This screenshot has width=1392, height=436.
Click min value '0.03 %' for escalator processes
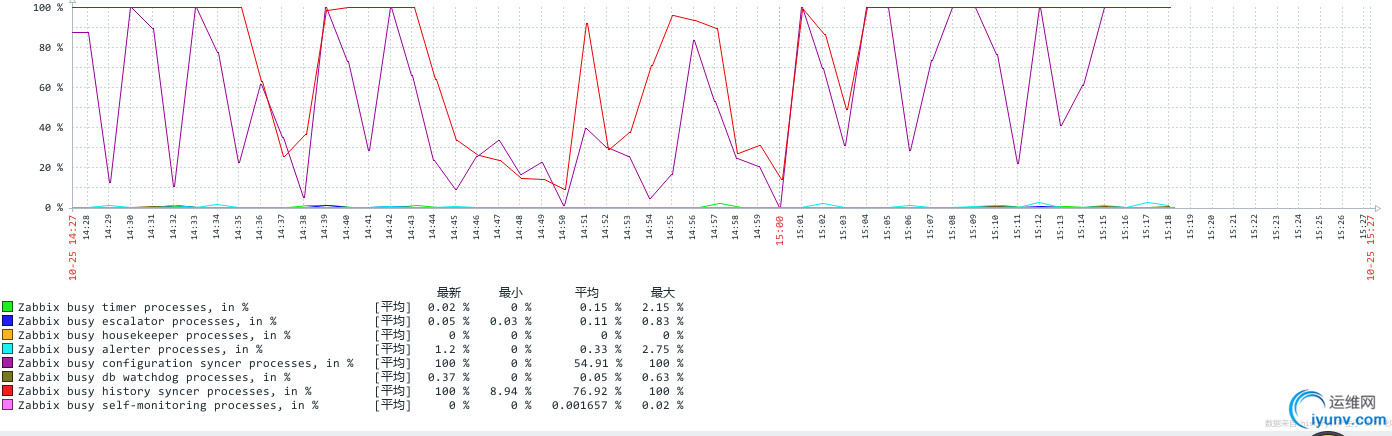[x=510, y=321]
